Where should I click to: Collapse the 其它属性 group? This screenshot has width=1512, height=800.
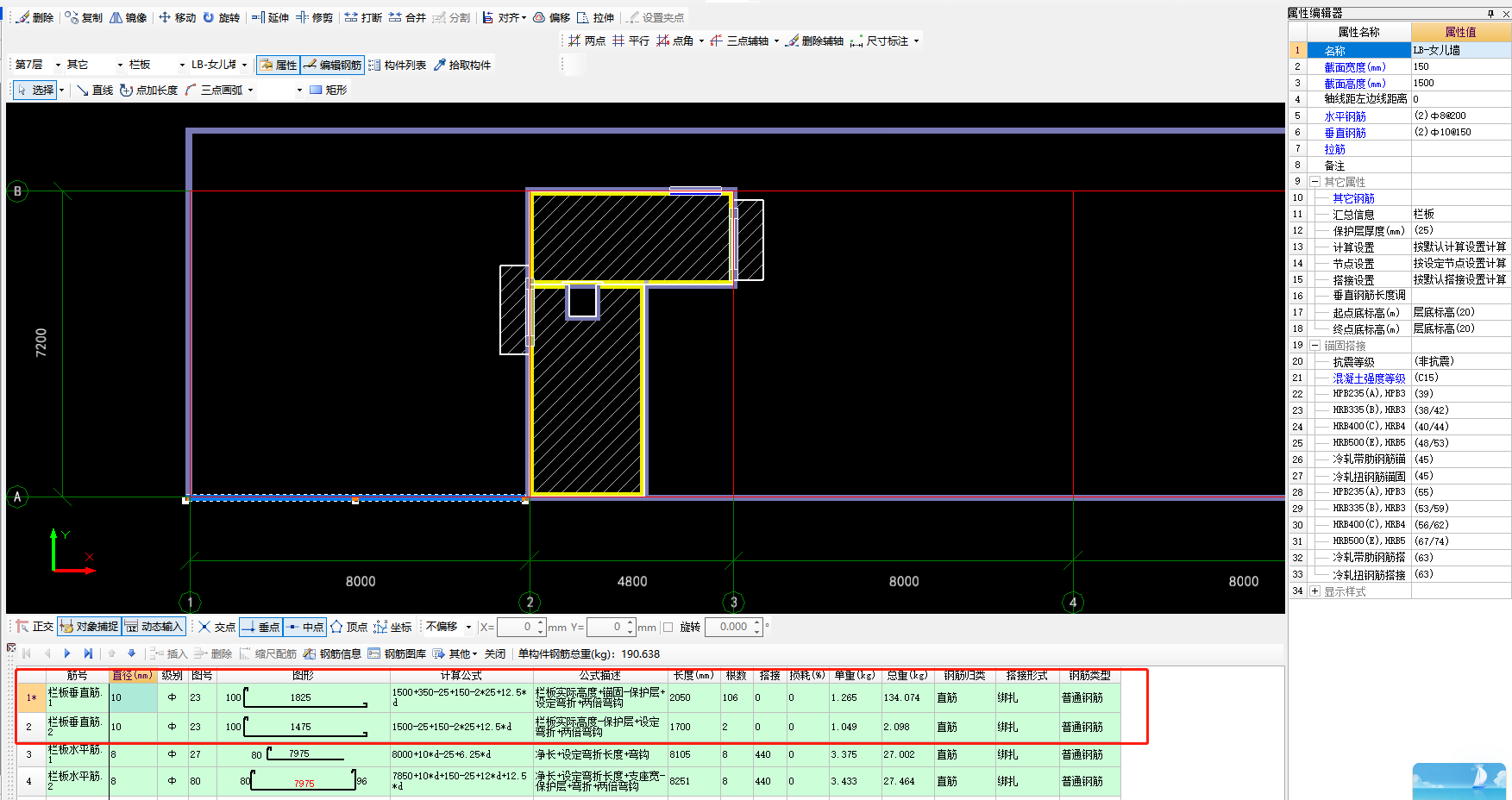coord(1314,182)
